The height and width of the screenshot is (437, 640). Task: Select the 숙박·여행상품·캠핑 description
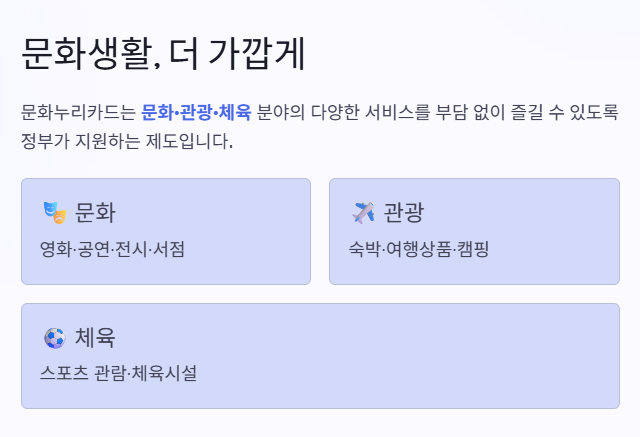(x=418, y=249)
